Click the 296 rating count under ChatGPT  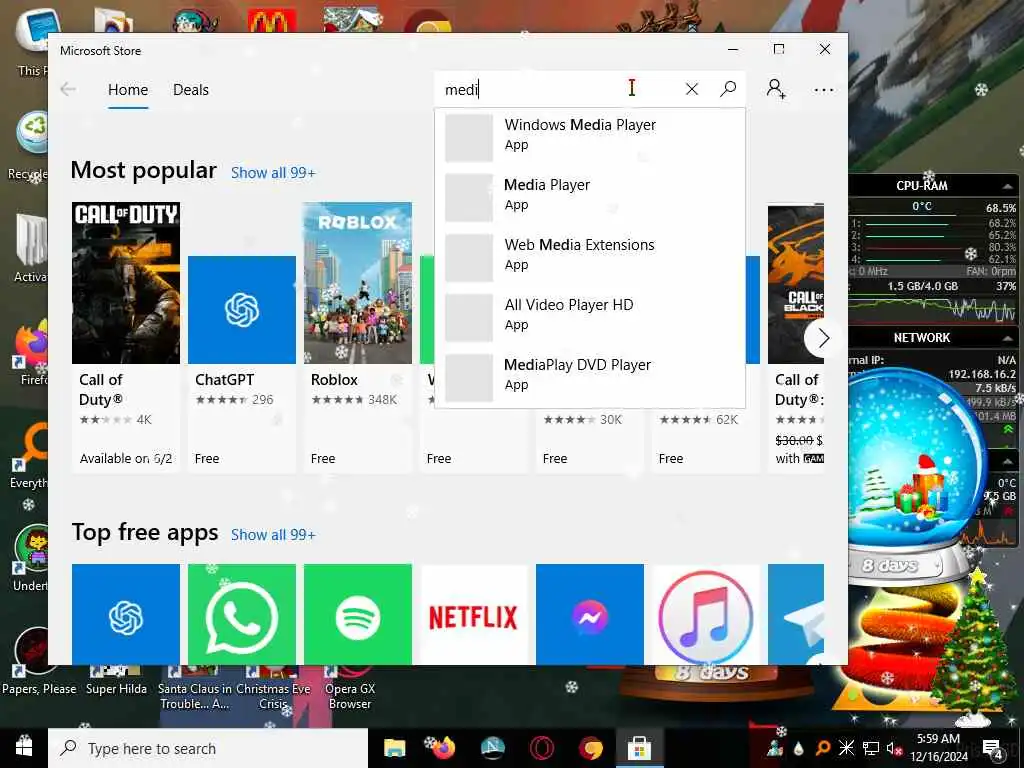pos(263,400)
